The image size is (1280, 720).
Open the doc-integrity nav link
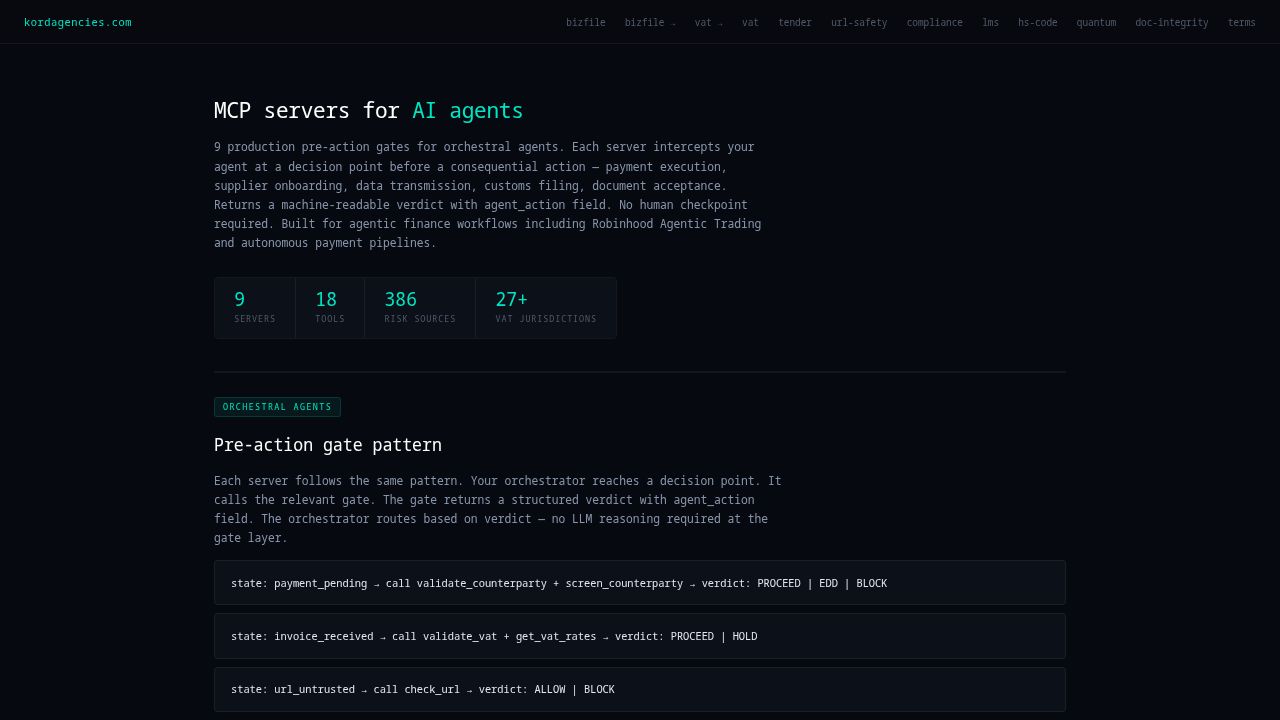(1171, 23)
